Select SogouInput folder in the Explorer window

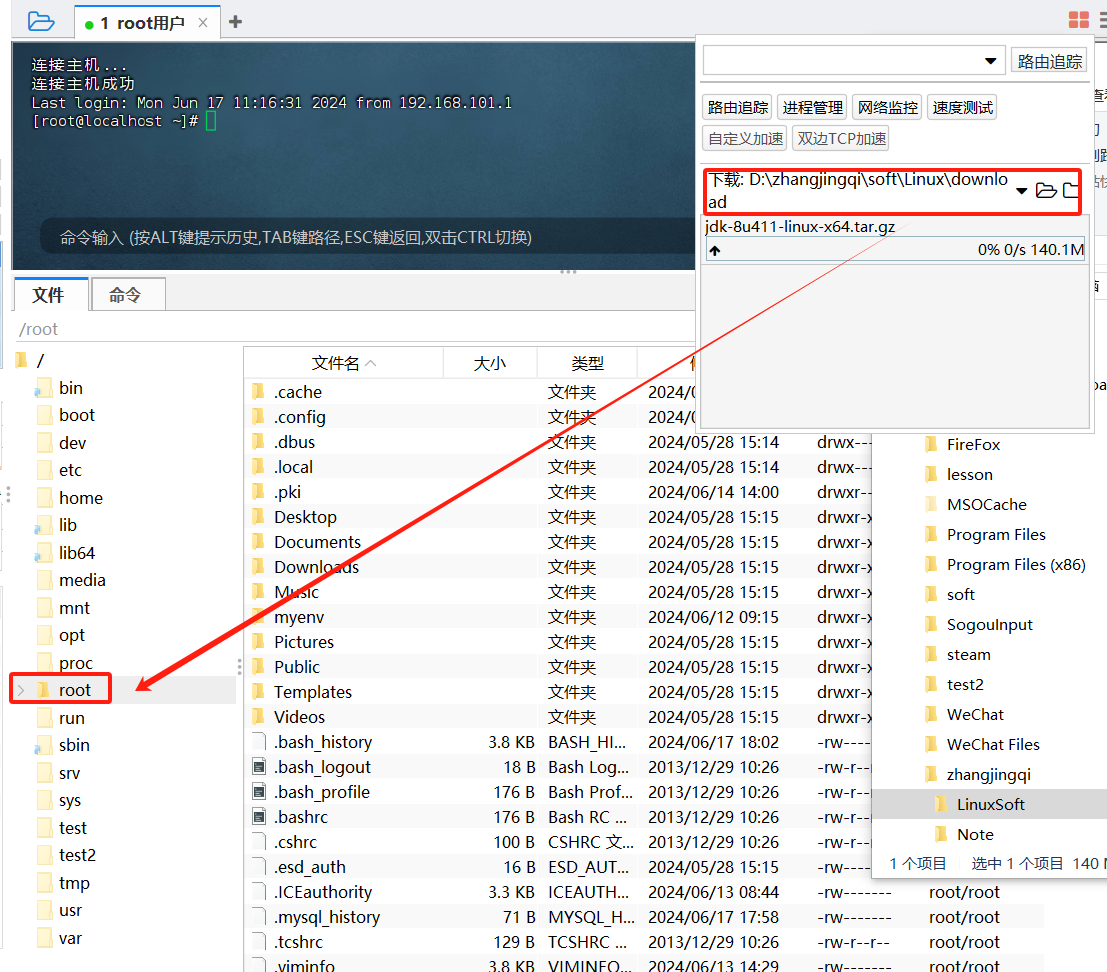(989, 624)
